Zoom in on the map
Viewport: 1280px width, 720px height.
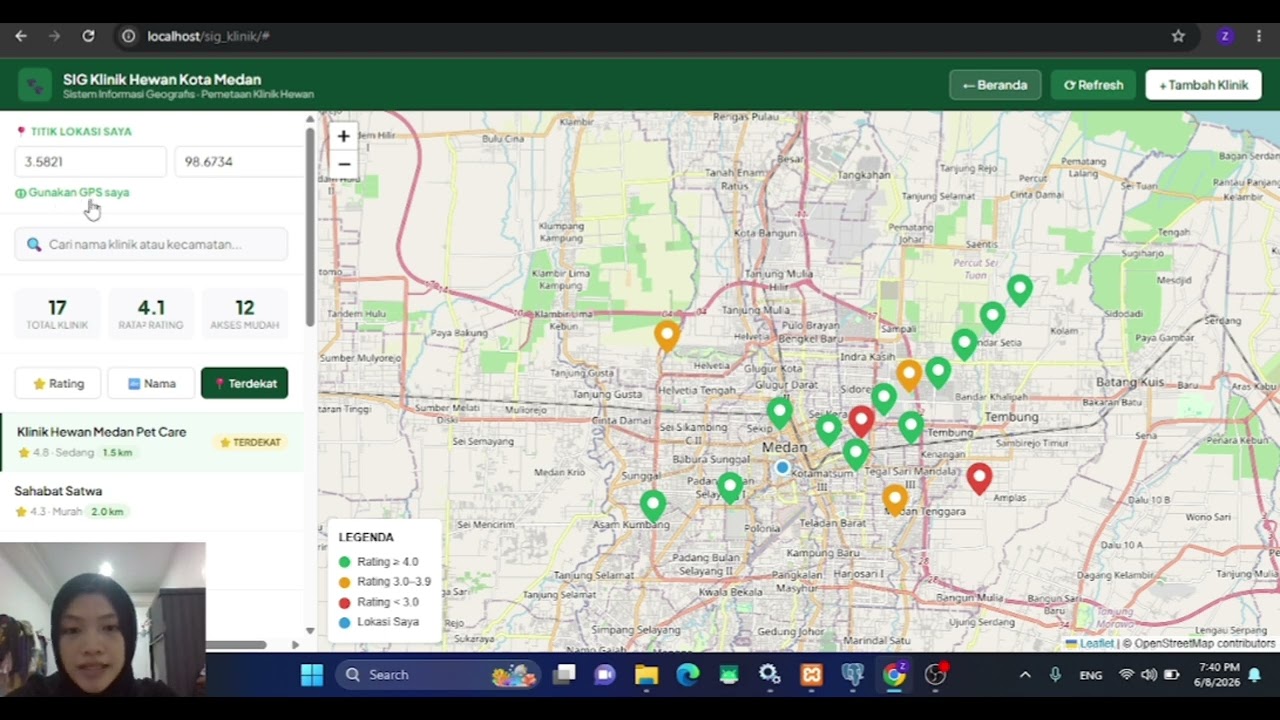(x=343, y=136)
